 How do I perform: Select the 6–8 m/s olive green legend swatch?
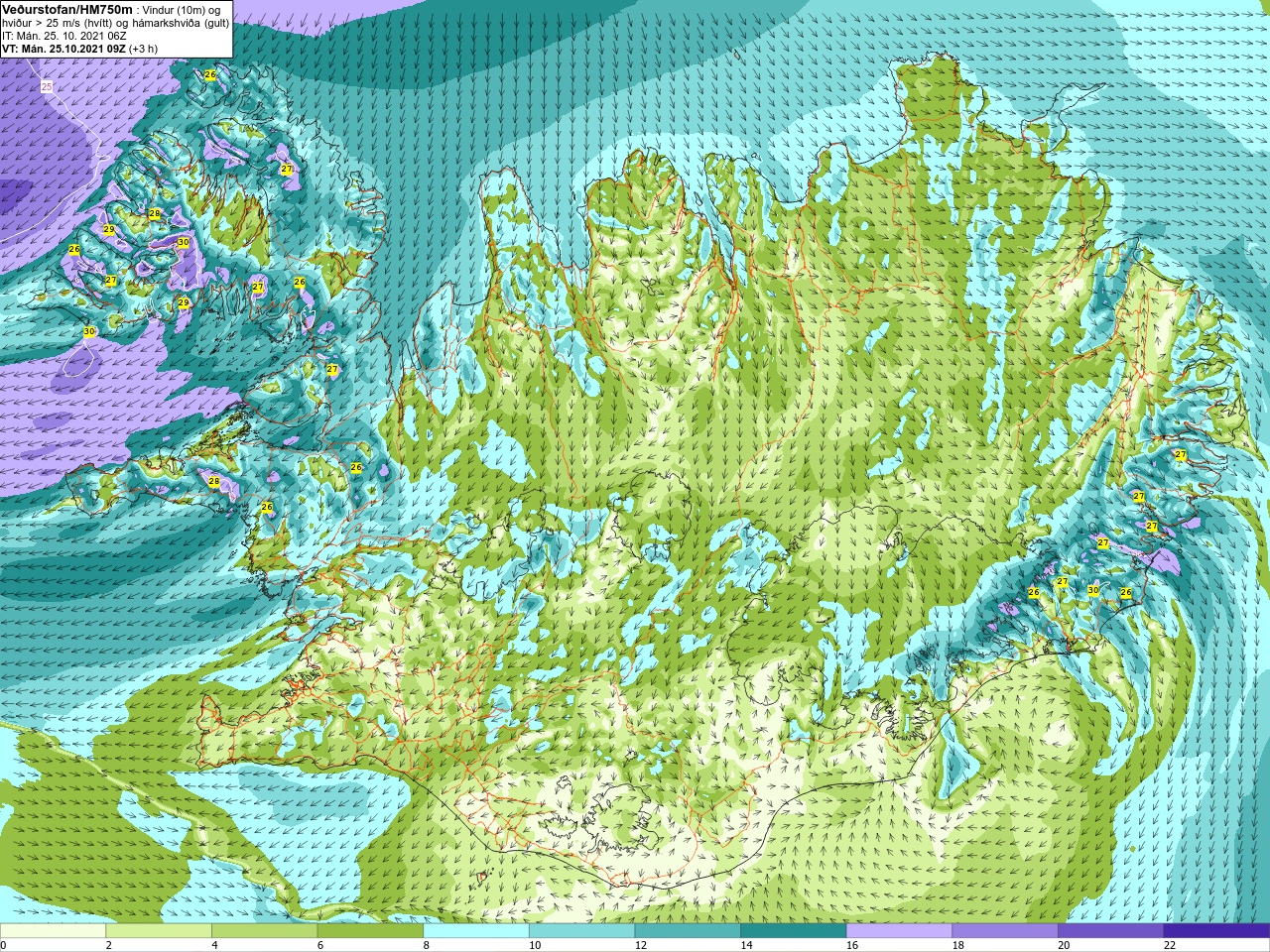click(370, 931)
